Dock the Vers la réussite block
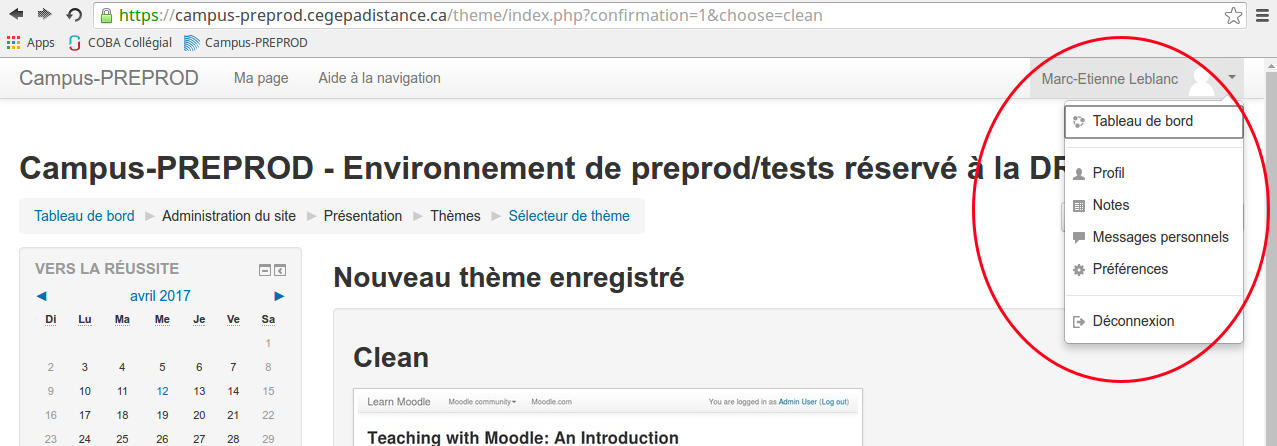The width and height of the screenshot is (1277, 446). (280, 269)
